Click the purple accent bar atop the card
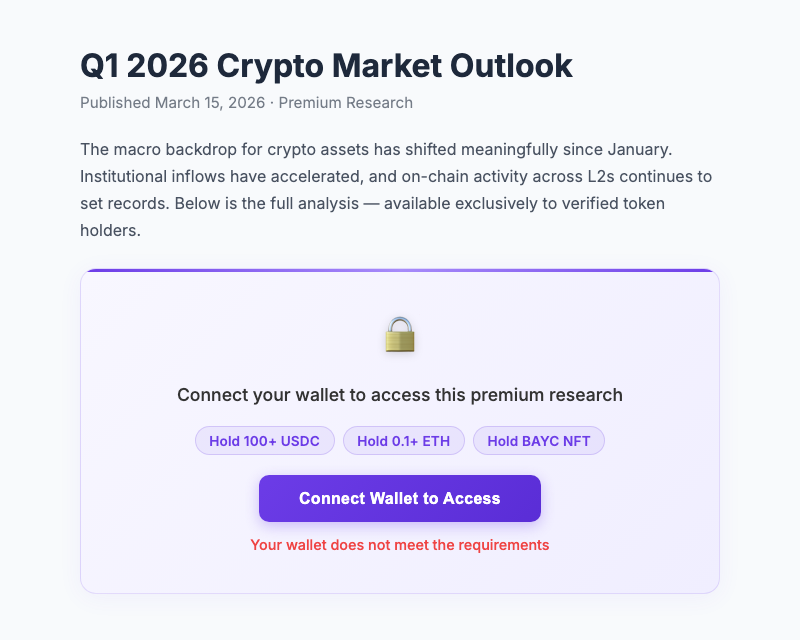Screen dimensions: 800x640 coord(400,269)
